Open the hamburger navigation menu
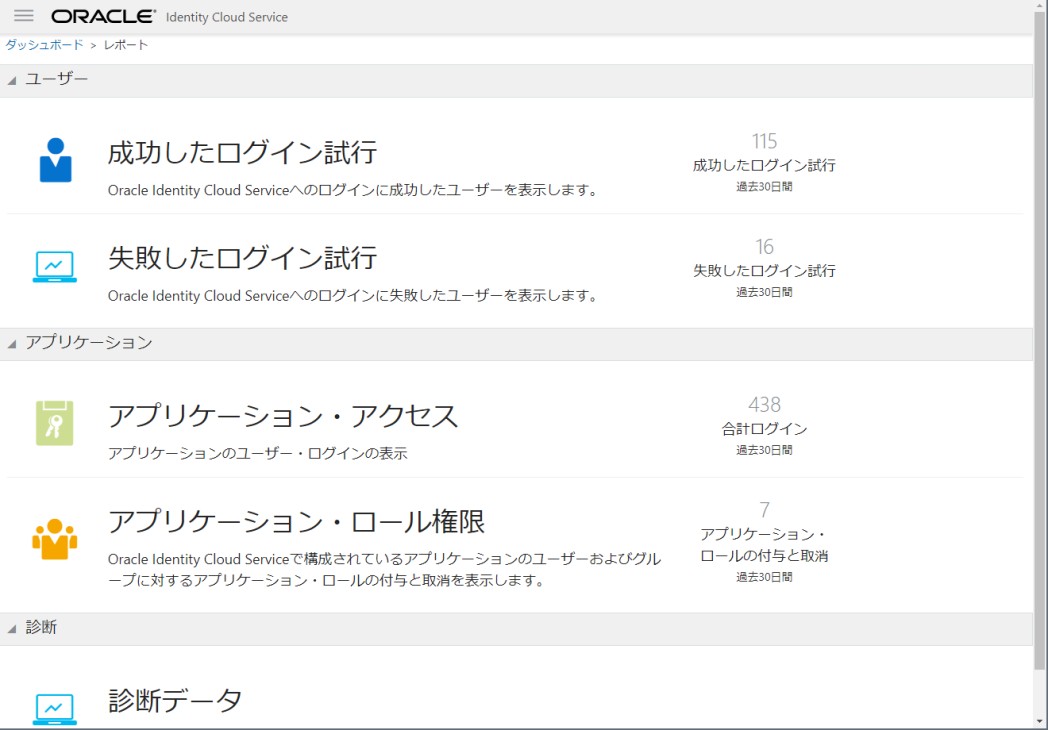Viewport: 1048px width, 730px height. pos(23,15)
